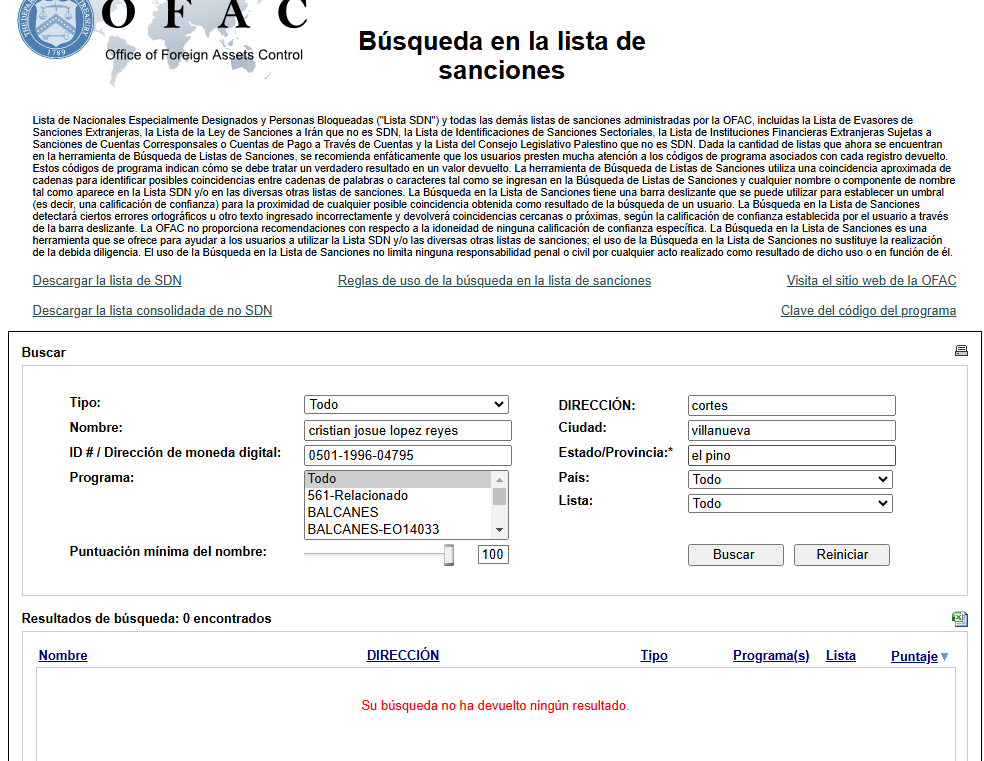Sort results by the DIRECCIÓN column header
Image resolution: width=984 pixels, height=761 pixels.
click(x=403, y=656)
